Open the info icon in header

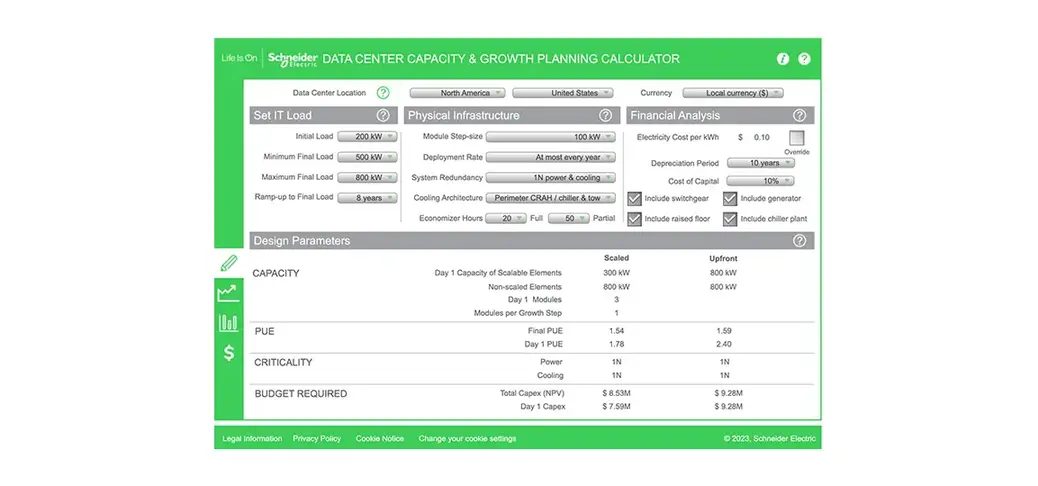[x=782, y=59]
